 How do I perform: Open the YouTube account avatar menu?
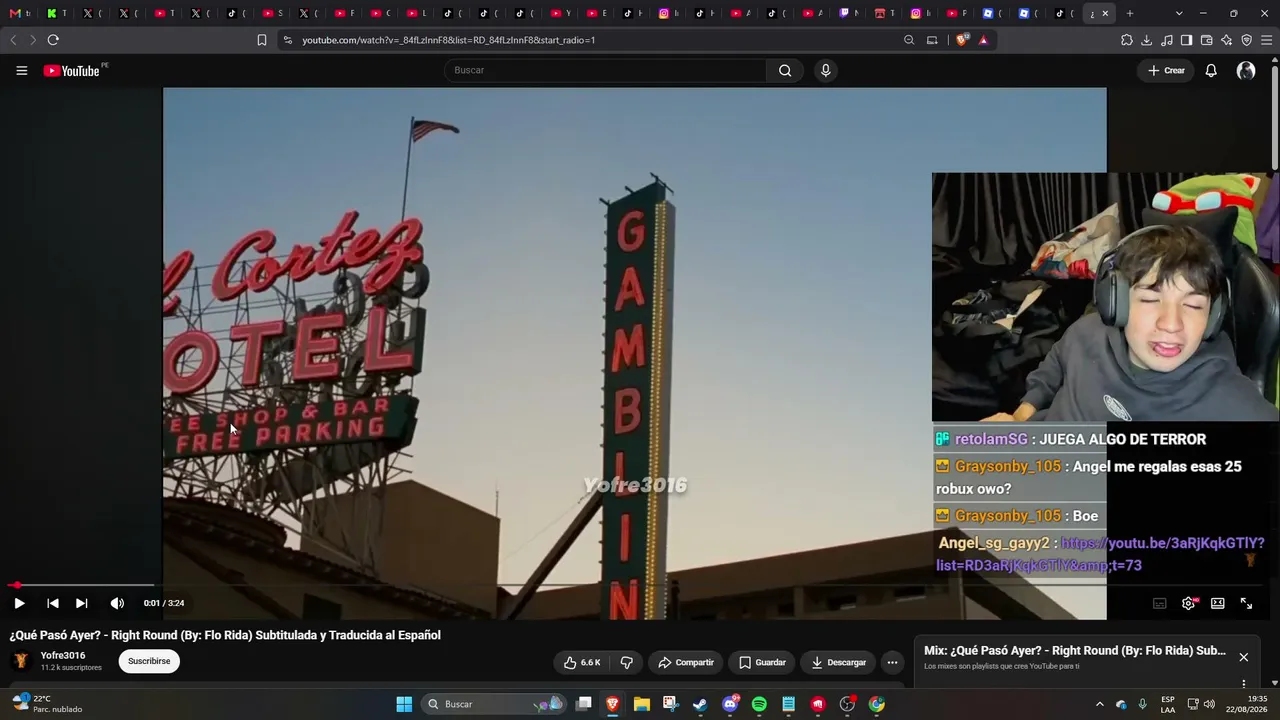tap(1246, 70)
